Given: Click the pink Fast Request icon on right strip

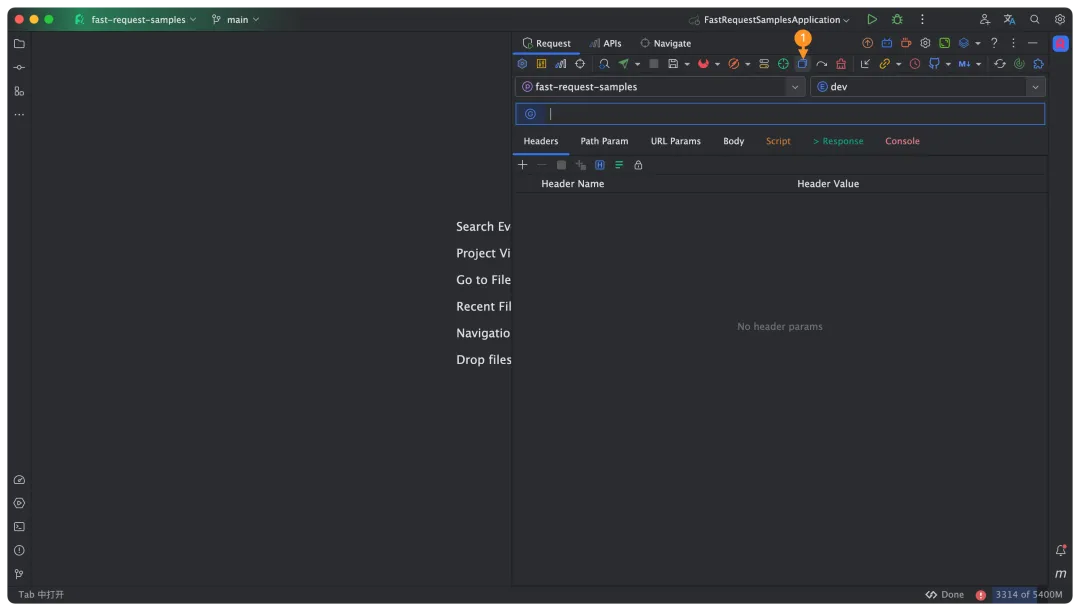Looking at the screenshot, I should 1061,43.
